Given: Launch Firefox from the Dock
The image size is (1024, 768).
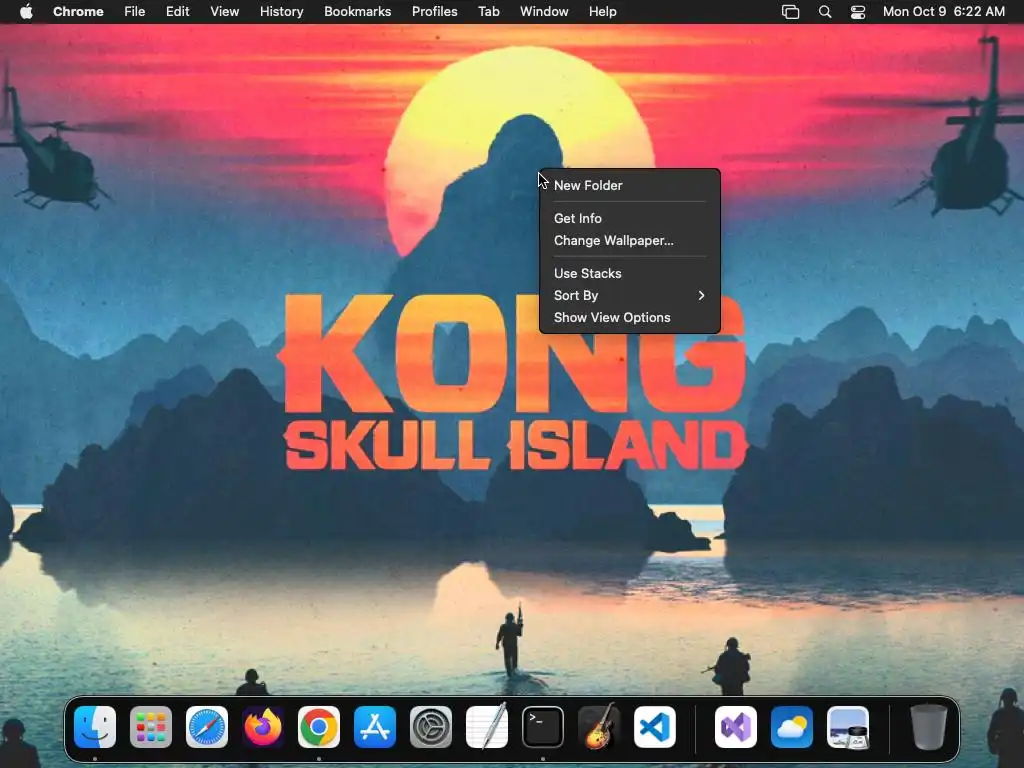Looking at the screenshot, I should click(x=263, y=727).
